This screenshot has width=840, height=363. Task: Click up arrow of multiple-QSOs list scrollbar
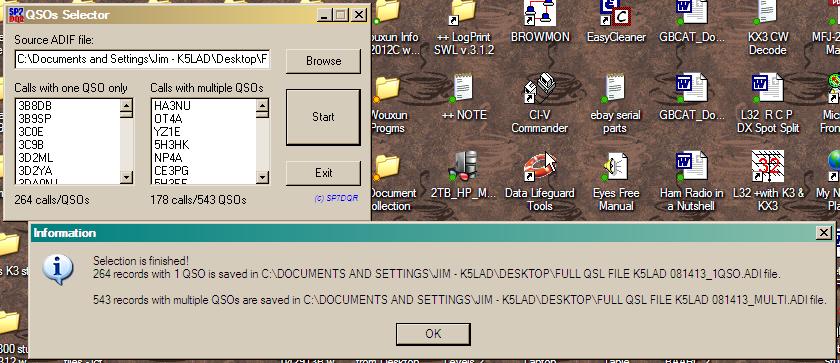coord(262,106)
